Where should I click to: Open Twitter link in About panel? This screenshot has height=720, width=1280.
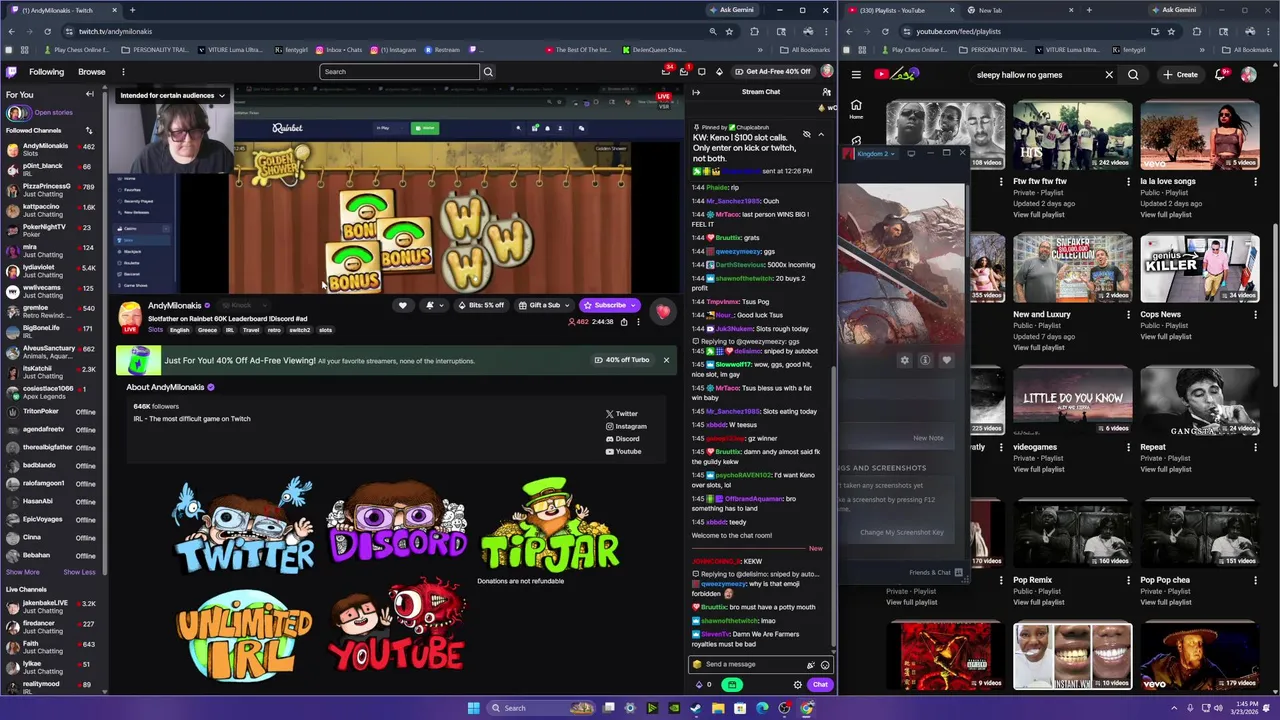point(621,414)
